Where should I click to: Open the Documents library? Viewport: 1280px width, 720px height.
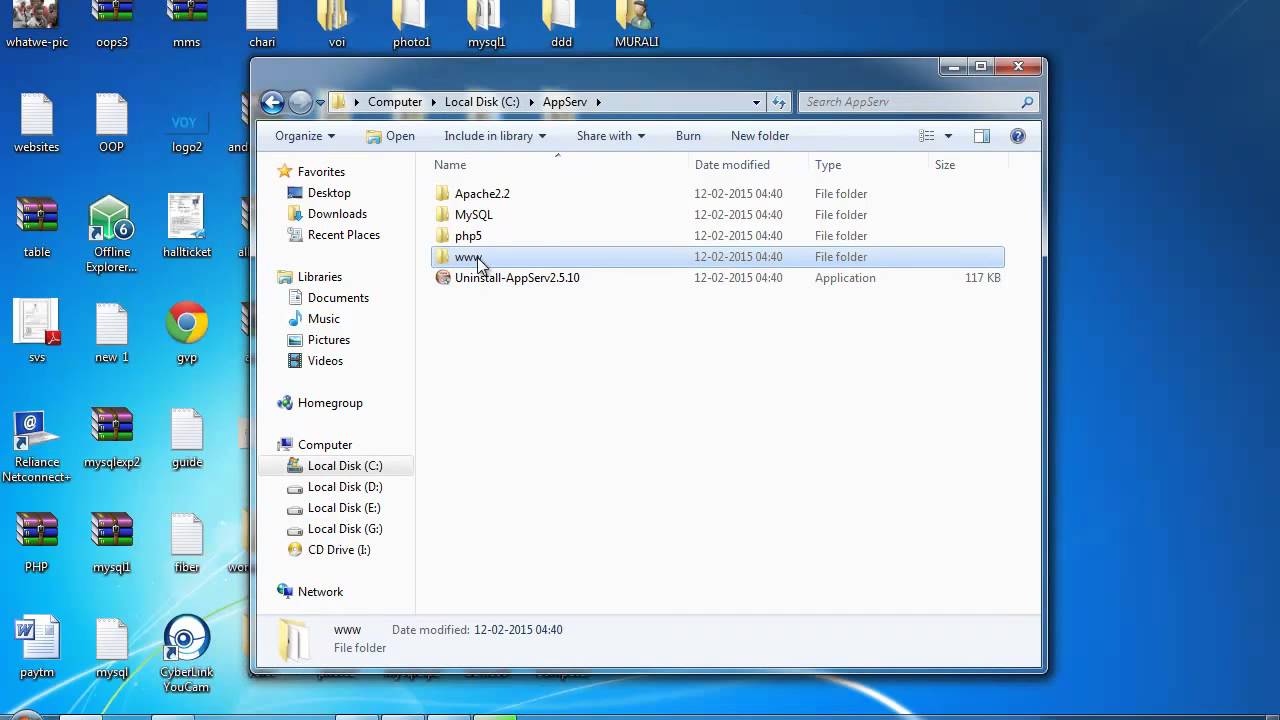pyautogui.click(x=337, y=298)
